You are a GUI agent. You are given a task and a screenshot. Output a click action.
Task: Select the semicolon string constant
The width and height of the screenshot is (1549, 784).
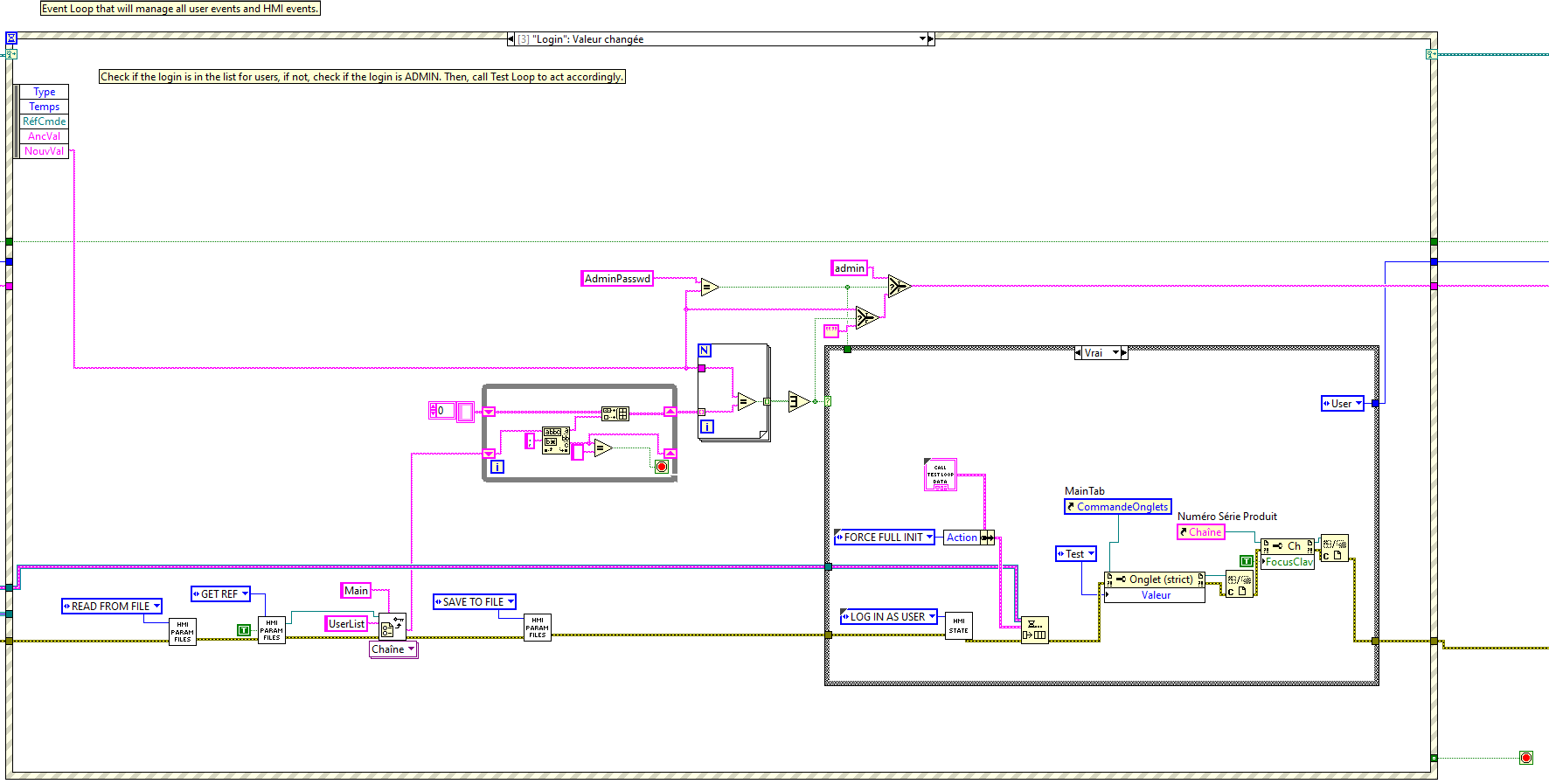(x=530, y=441)
